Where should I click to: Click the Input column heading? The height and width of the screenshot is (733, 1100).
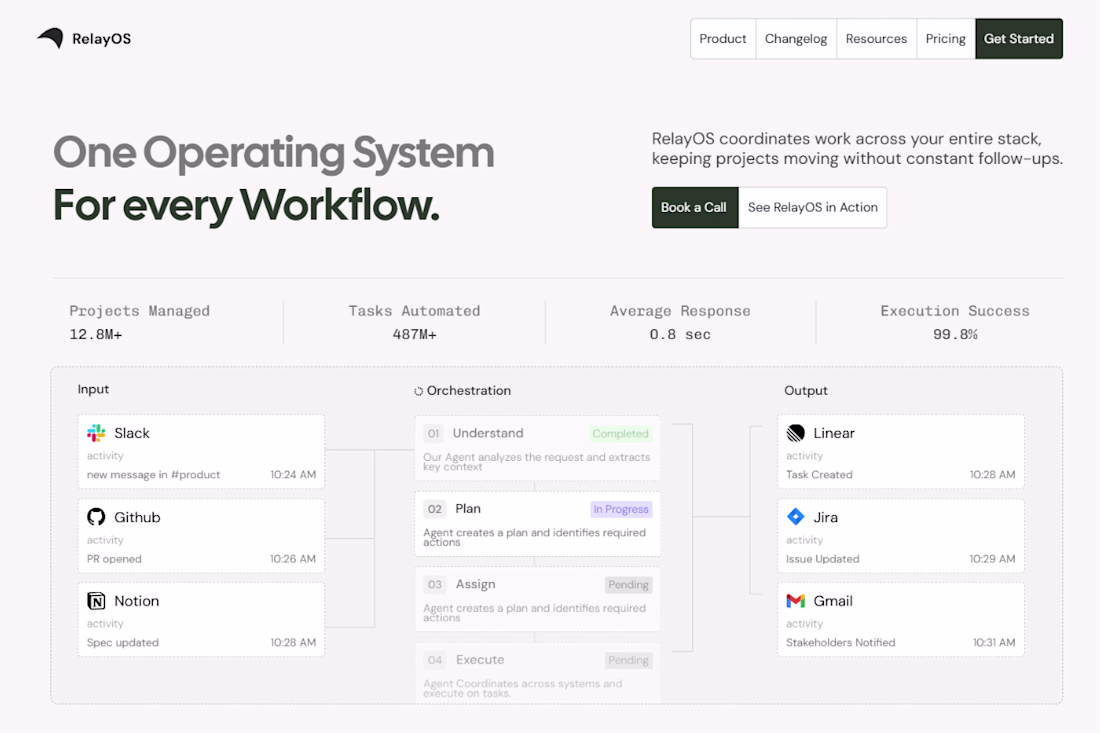pyautogui.click(x=93, y=389)
